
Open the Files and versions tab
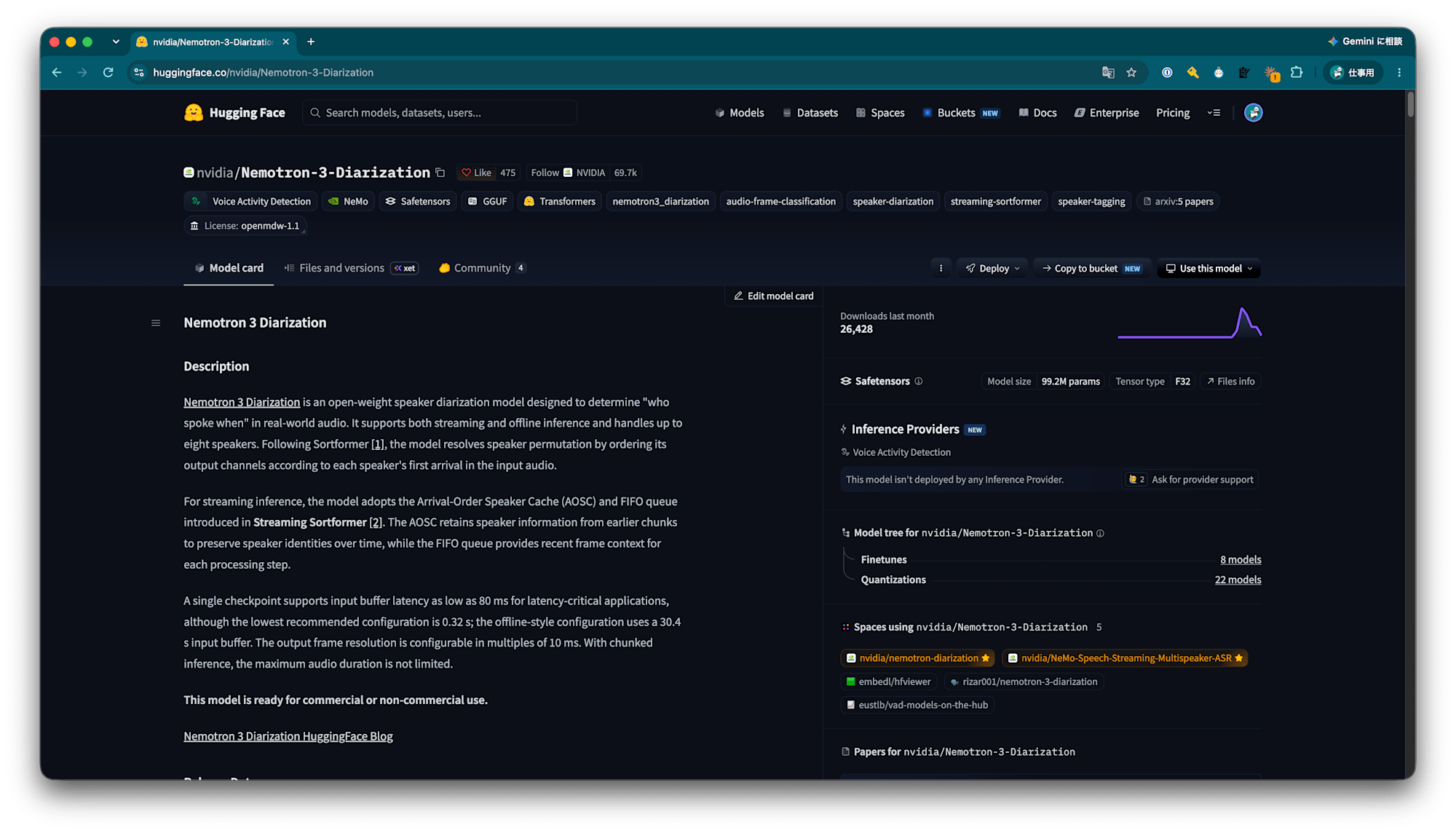point(351,268)
